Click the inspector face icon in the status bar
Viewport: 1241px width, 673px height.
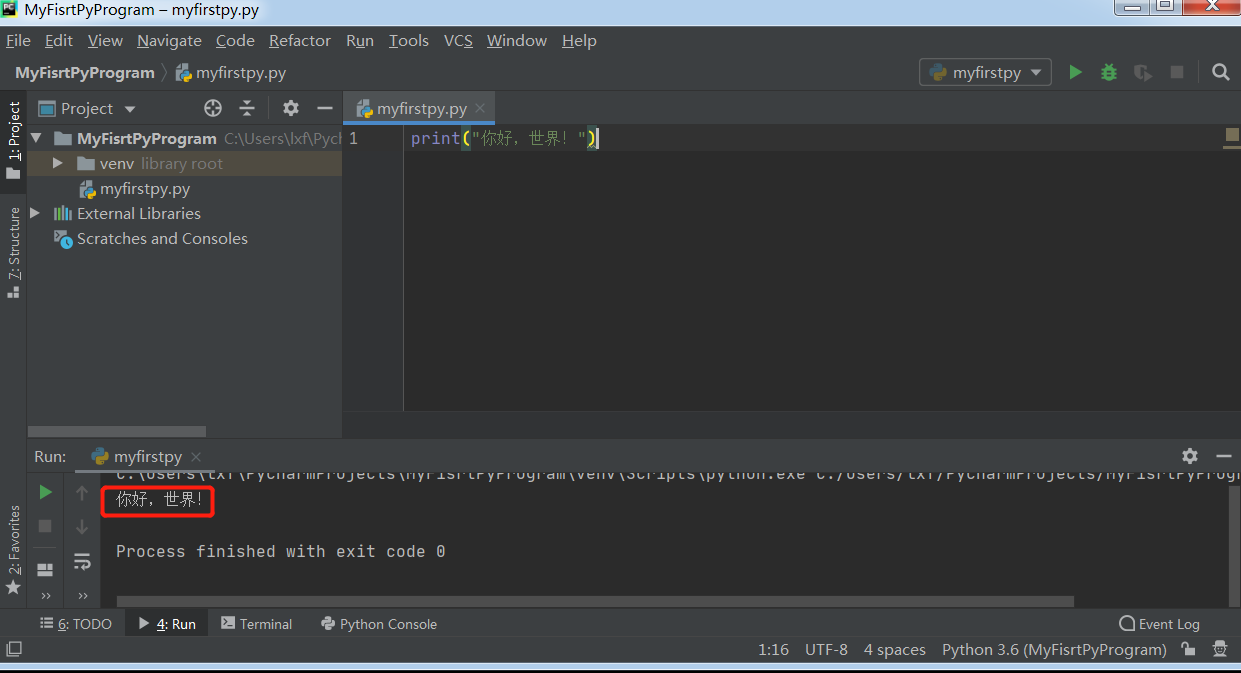tap(1221, 649)
